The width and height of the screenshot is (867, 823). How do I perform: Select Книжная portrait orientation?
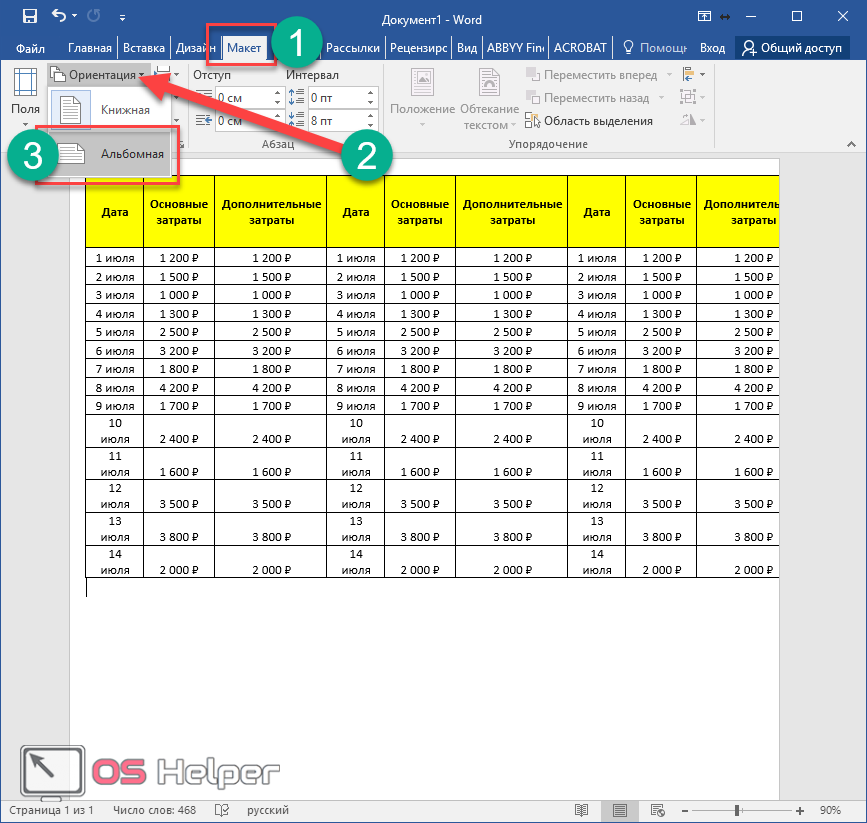pos(109,110)
